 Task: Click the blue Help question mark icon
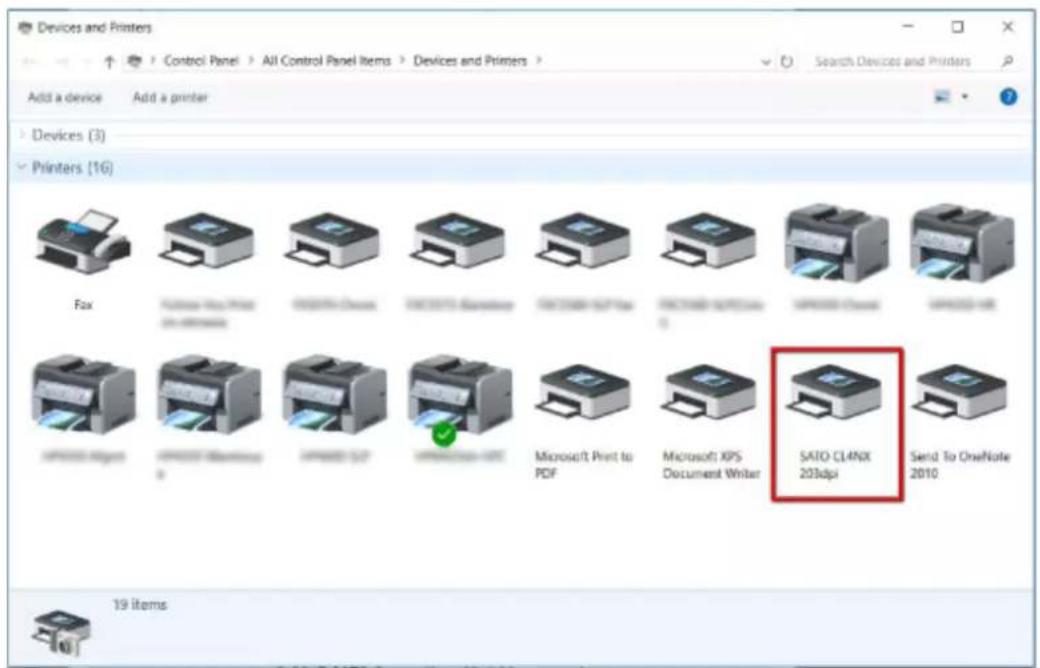[x=1008, y=97]
